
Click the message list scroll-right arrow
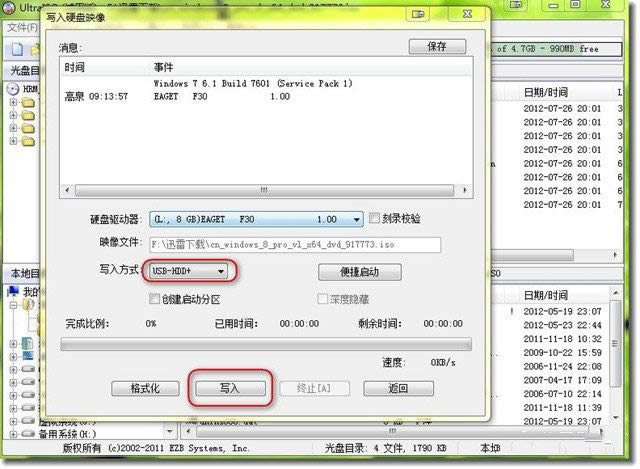(x=464, y=191)
